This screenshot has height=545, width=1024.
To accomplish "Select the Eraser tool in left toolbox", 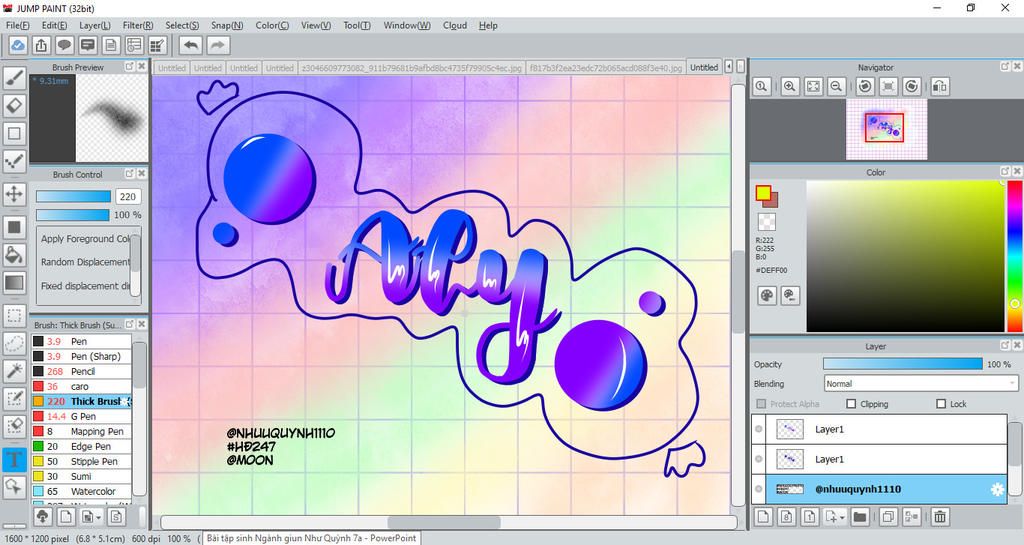I will [x=14, y=105].
